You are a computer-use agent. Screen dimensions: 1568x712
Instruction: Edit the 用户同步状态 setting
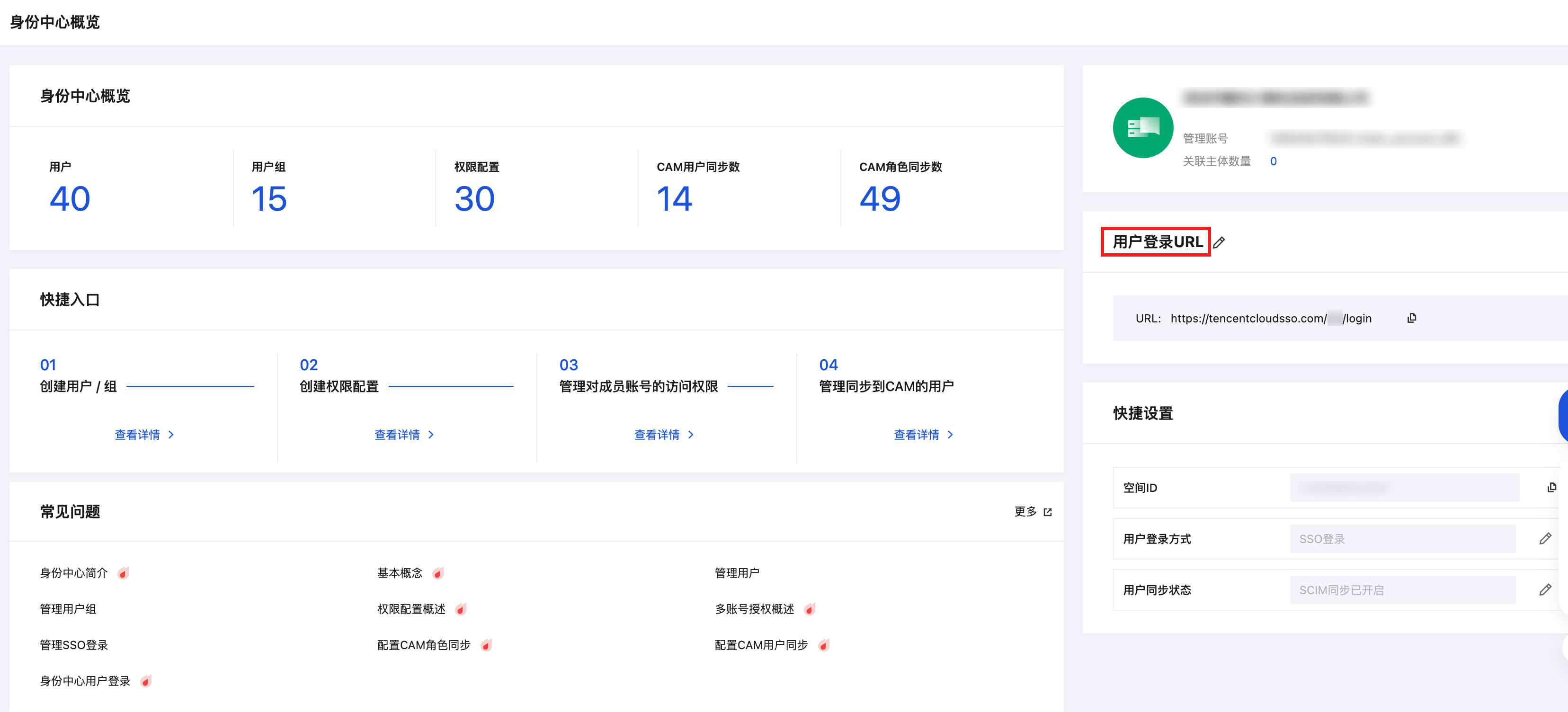pos(1545,590)
